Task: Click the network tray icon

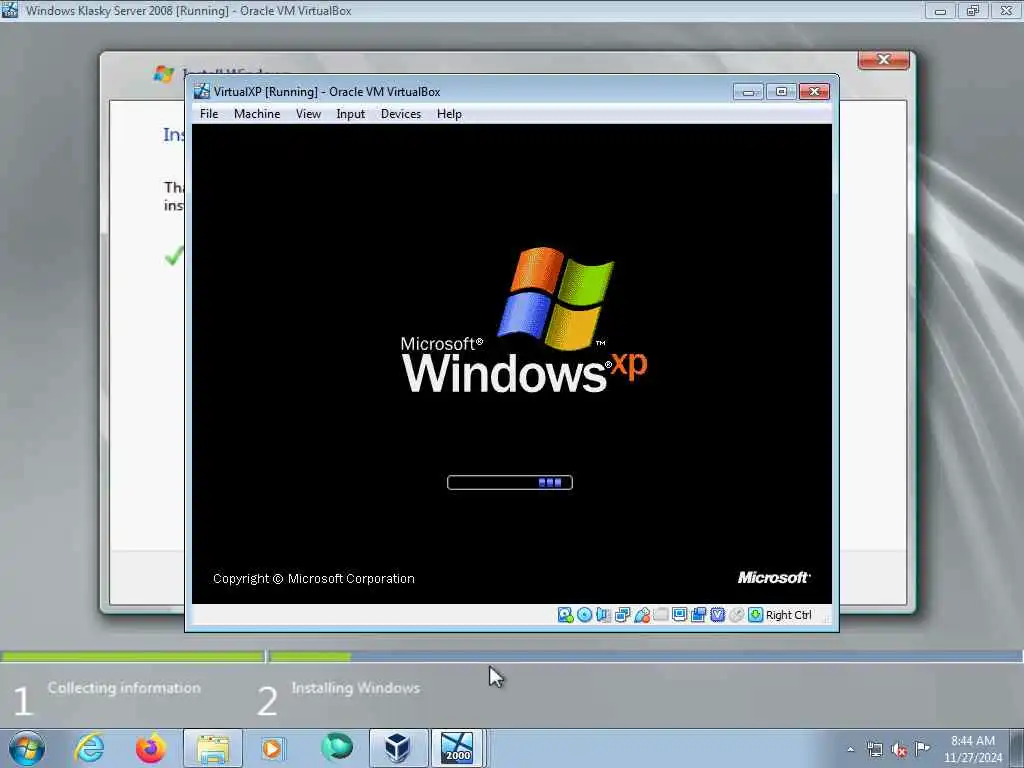Action: tap(875, 749)
